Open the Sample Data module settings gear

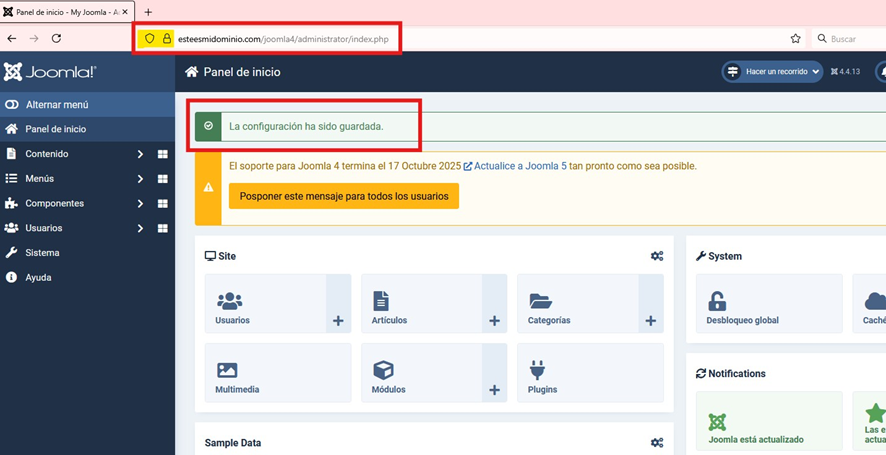(x=657, y=443)
